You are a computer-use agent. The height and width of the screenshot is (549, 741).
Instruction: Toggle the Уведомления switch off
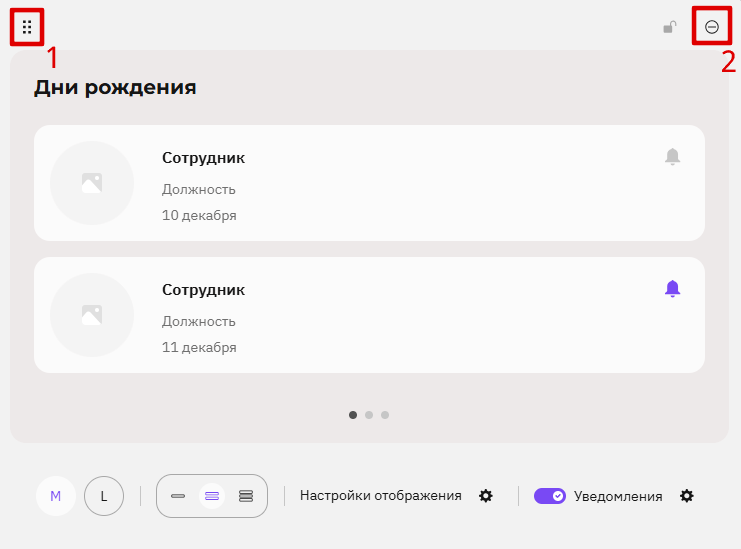tap(550, 496)
